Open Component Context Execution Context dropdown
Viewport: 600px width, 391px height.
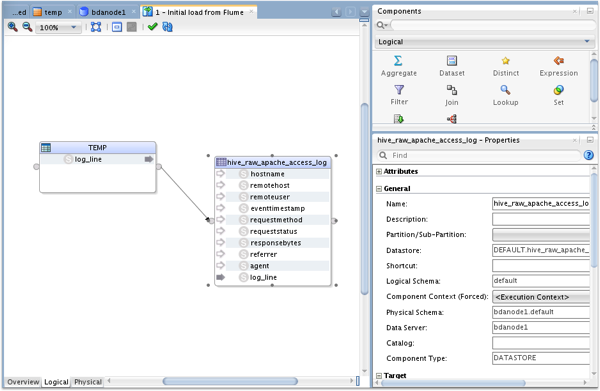(541, 297)
